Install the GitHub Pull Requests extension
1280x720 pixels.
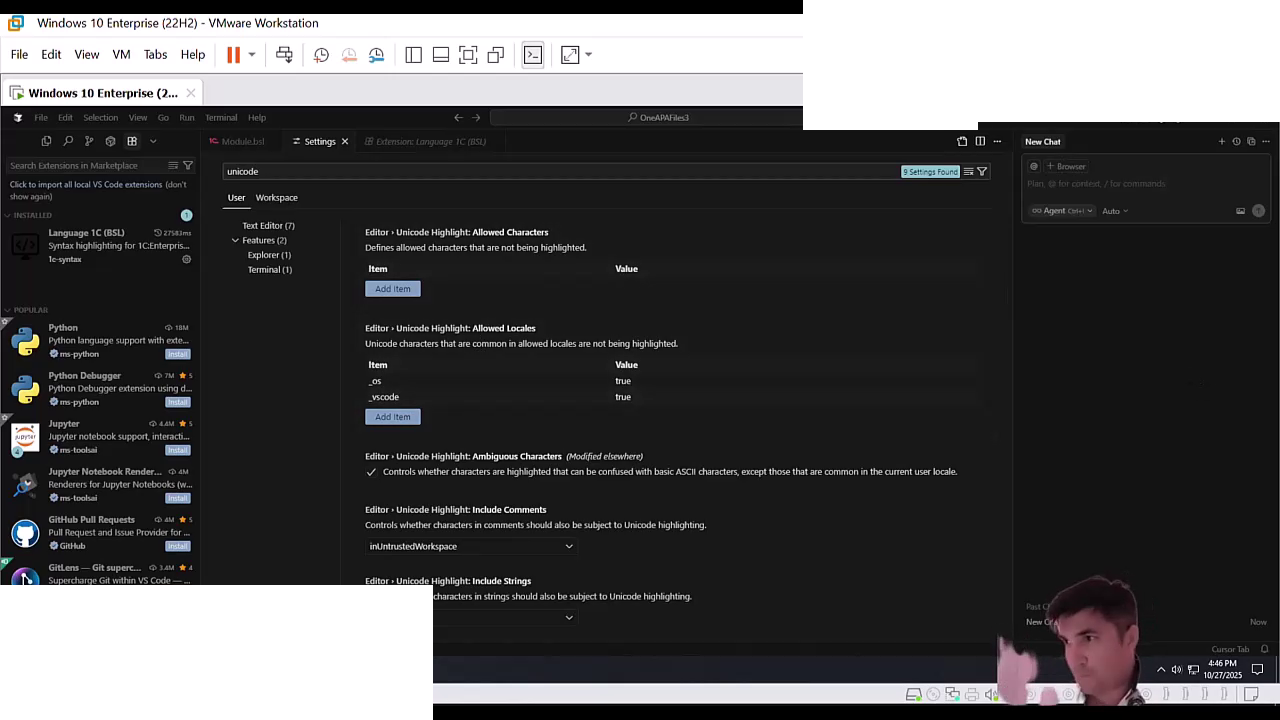178,546
